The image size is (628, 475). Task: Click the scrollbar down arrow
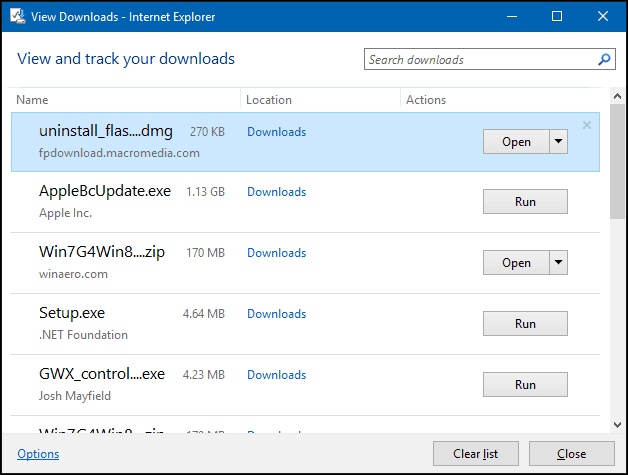[x=617, y=425]
